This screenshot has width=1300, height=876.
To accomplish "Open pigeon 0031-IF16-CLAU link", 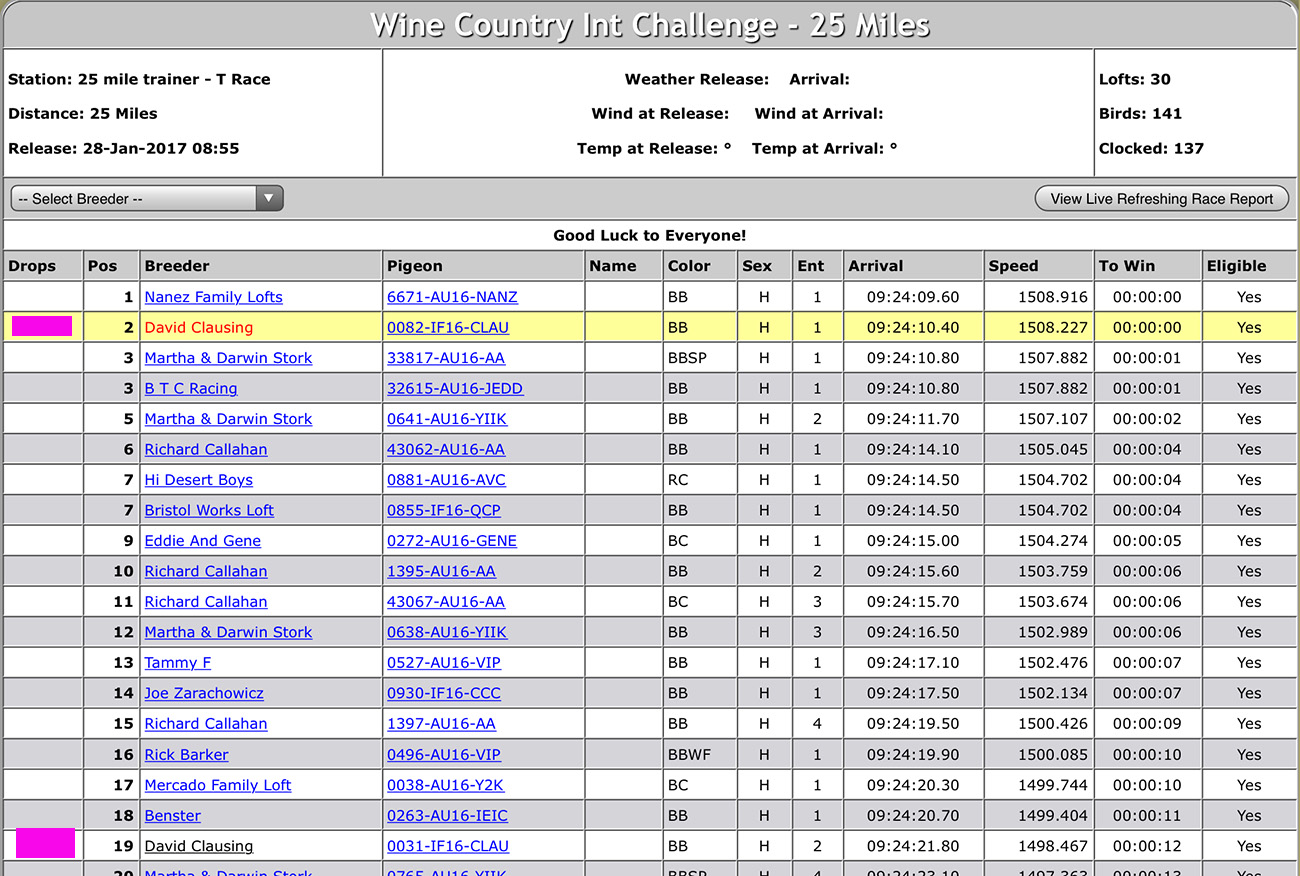I will tap(448, 846).
